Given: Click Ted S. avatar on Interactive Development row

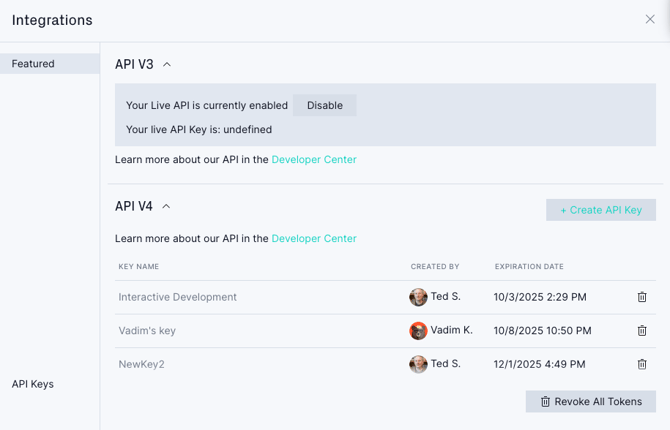Looking at the screenshot, I should (418, 297).
